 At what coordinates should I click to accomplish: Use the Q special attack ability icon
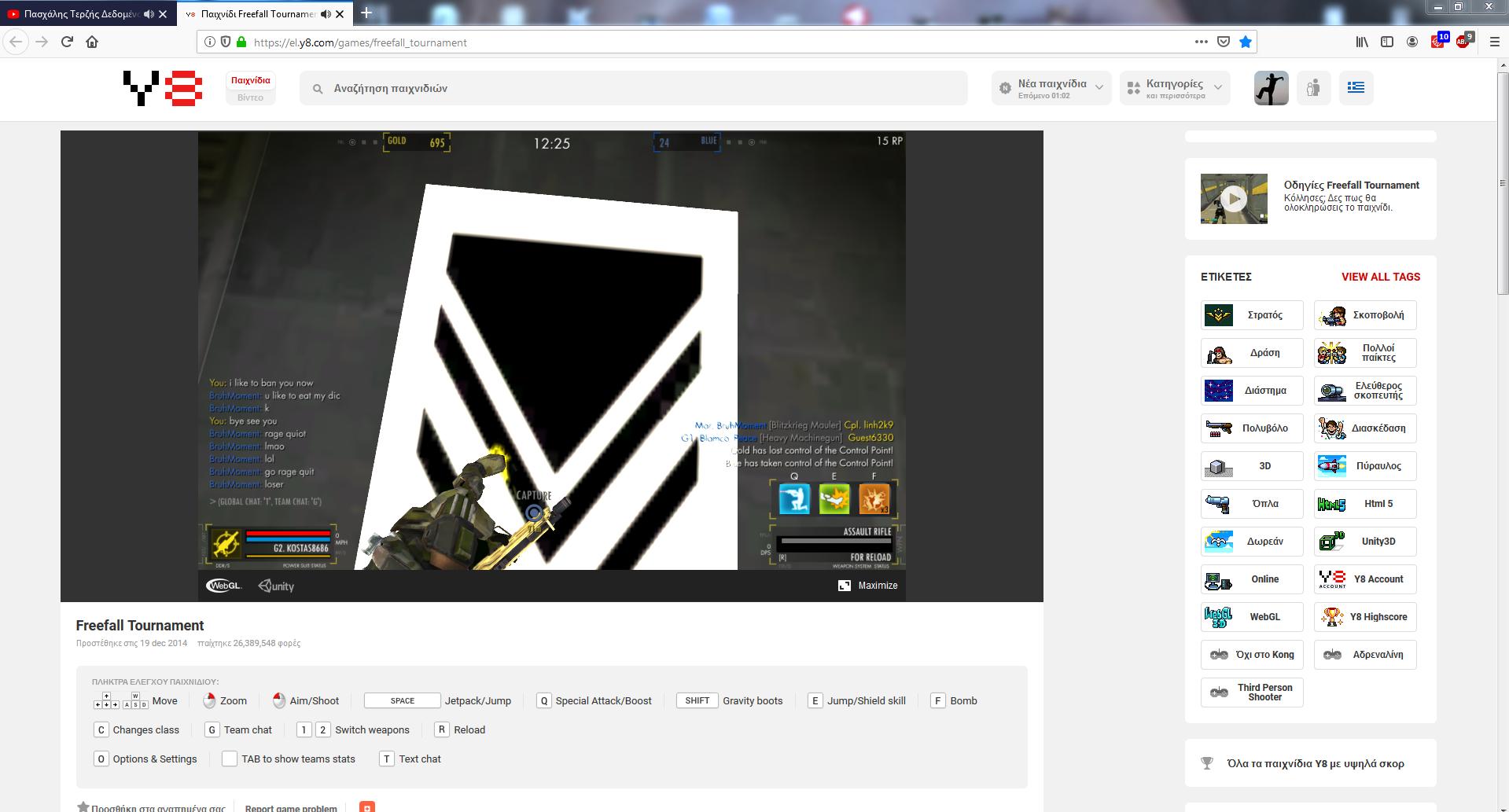794,499
